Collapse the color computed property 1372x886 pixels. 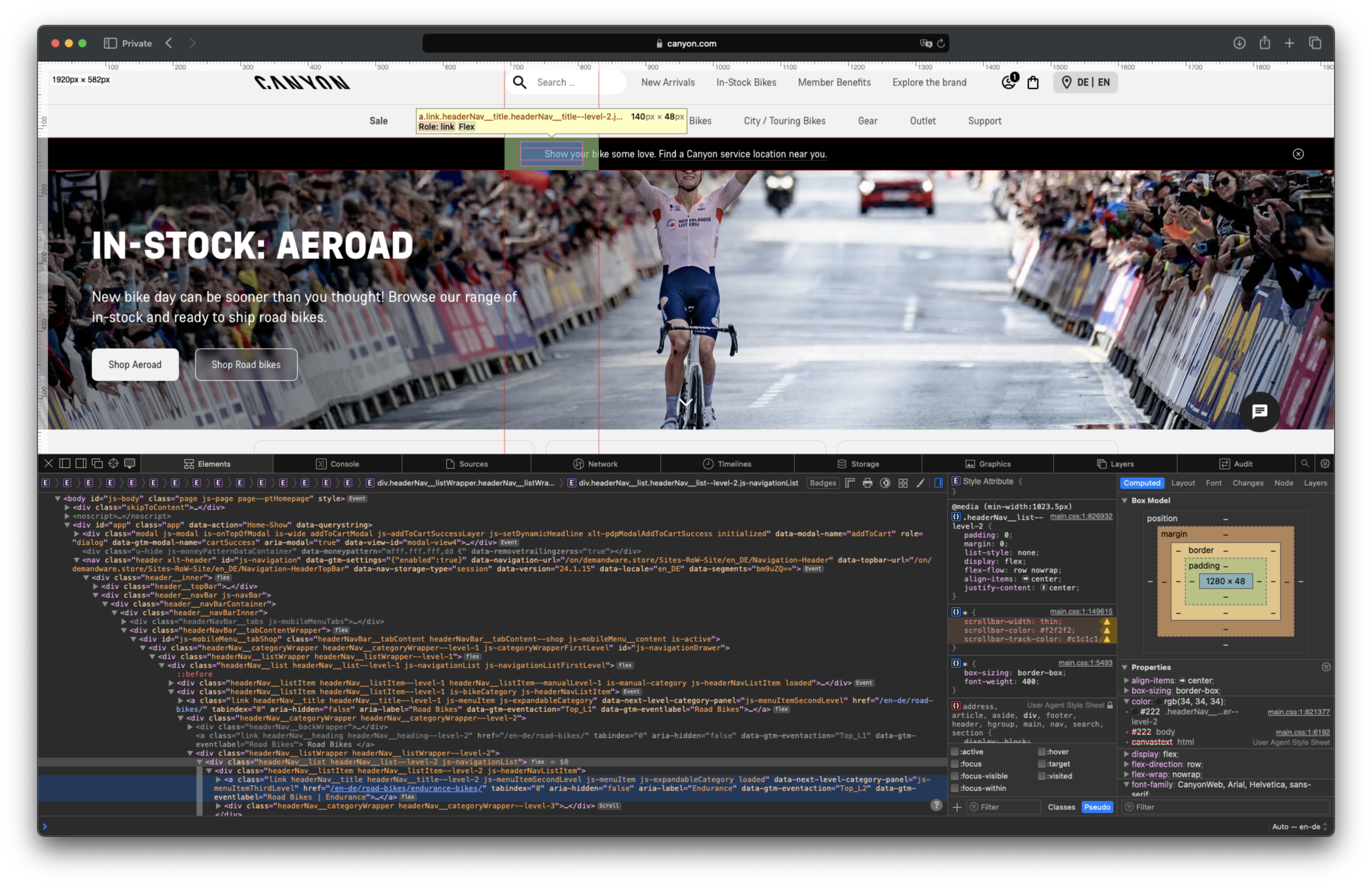[x=1126, y=701]
